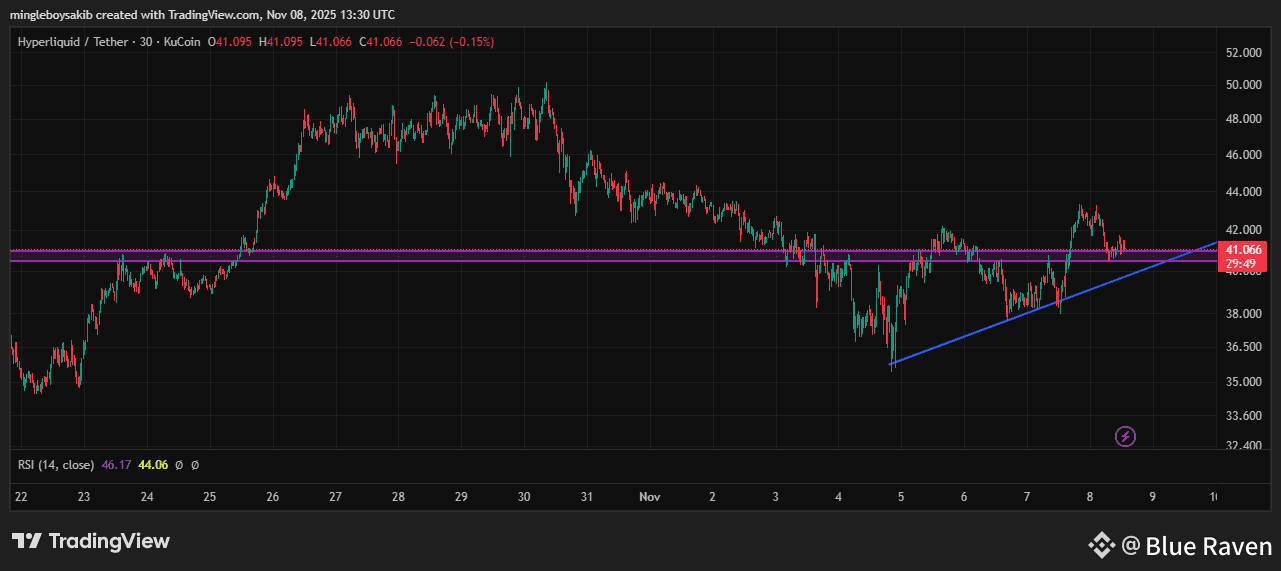Click the purple RSI value 46.17
1281x571 pixels.
coord(117,465)
